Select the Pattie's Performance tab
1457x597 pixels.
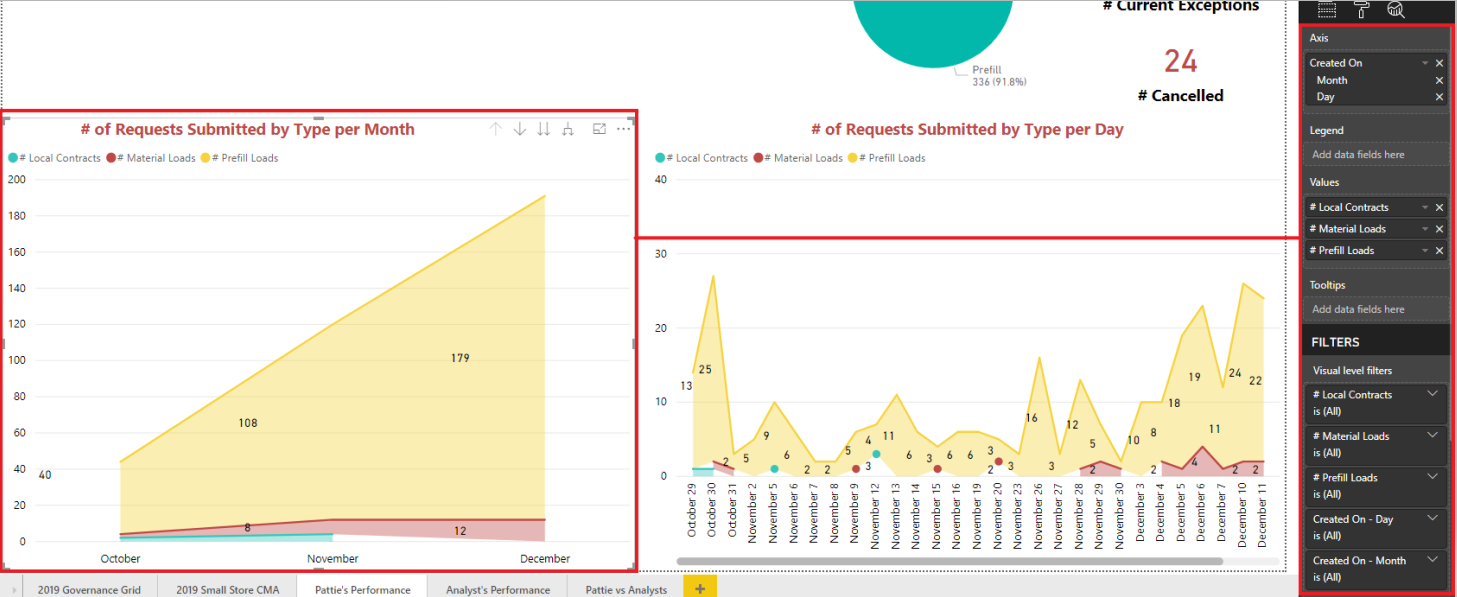pos(362,589)
